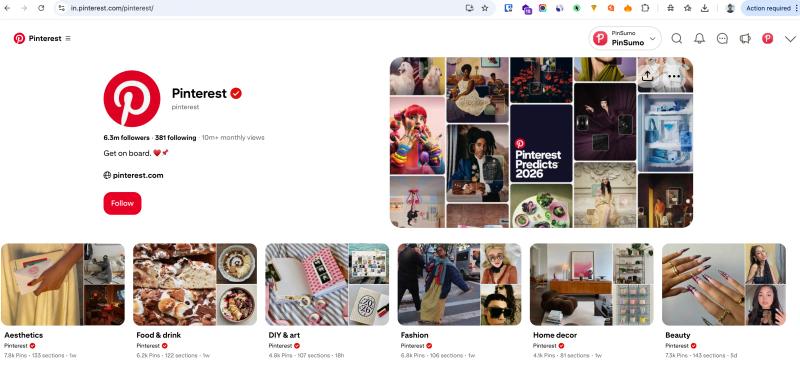Click the Action required button
This screenshot has height=368, width=800.
click(767, 8)
